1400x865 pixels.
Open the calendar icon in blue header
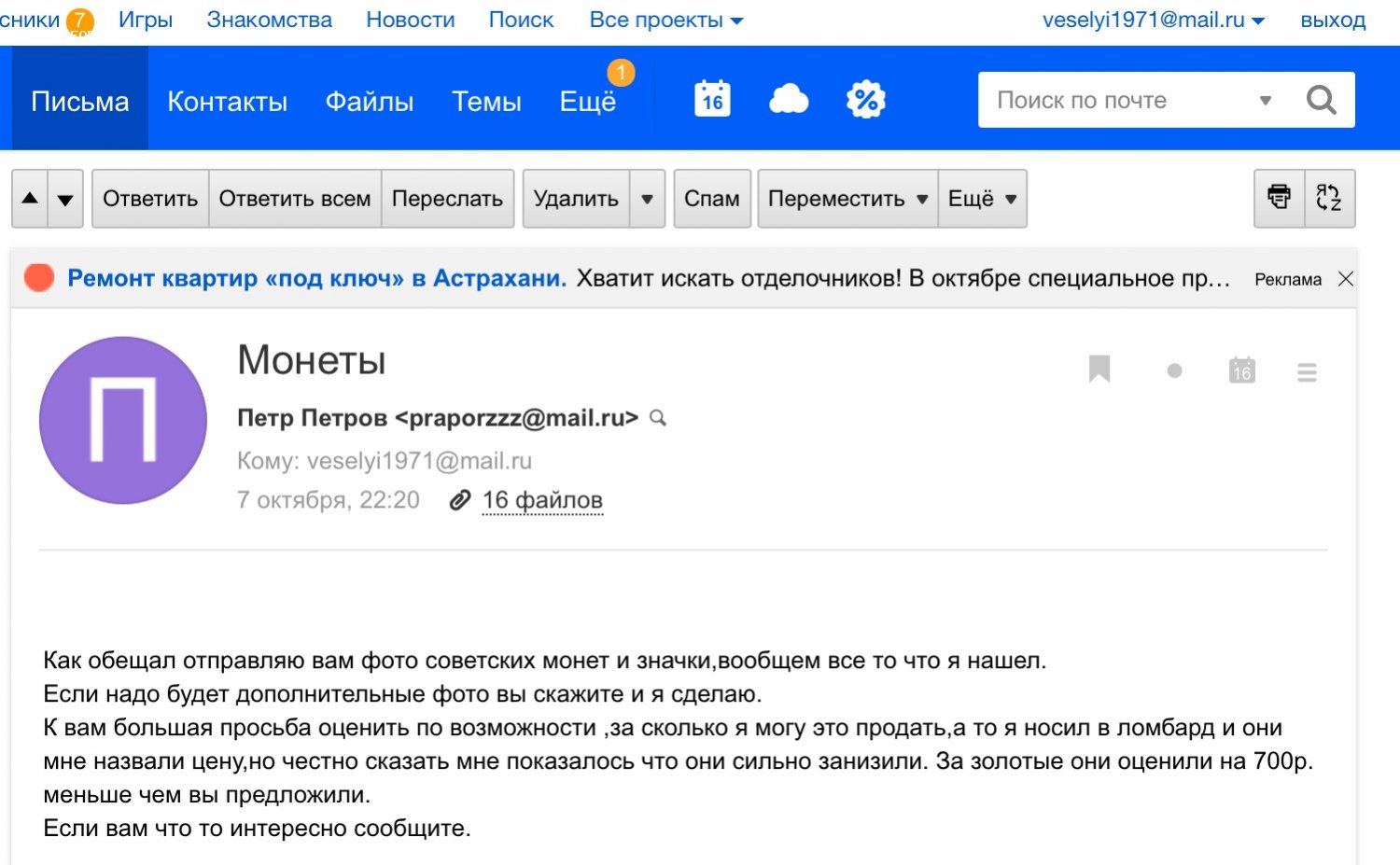(712, 99)
